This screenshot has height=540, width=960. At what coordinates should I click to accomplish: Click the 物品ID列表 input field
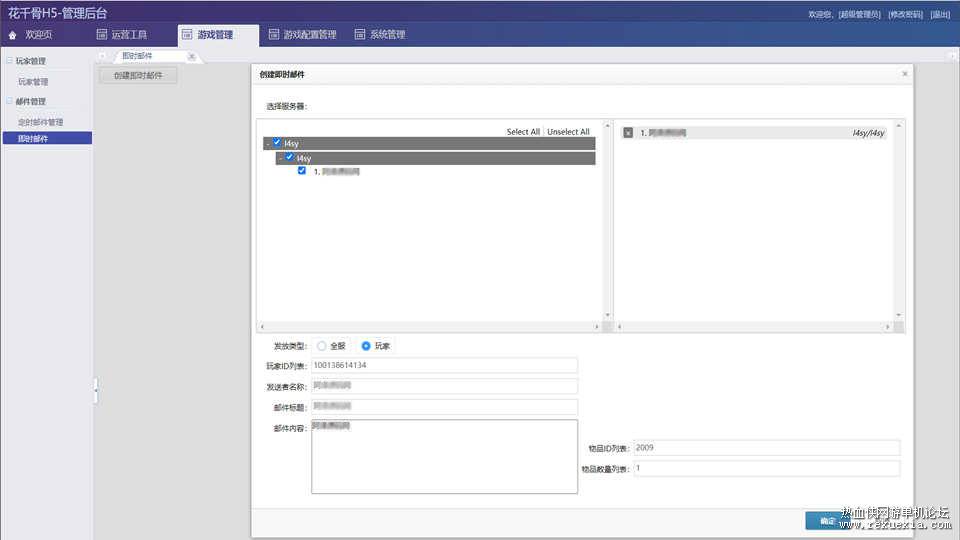[767, 448]
